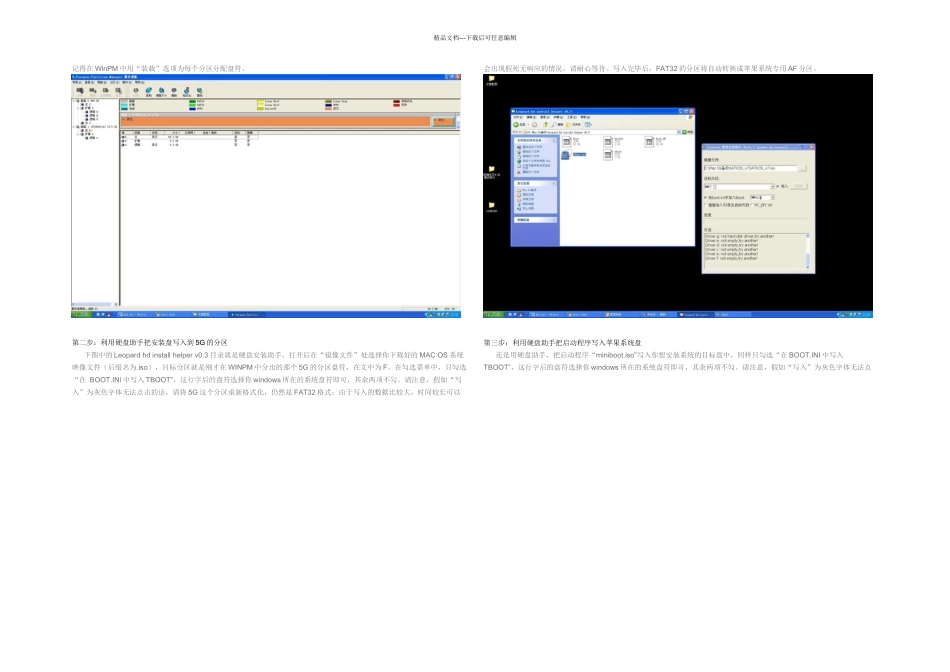Click the Search (搜索) icon in Explorer toolbar
The width and height of the screenshot is (950, 672).
coord(557,124)
